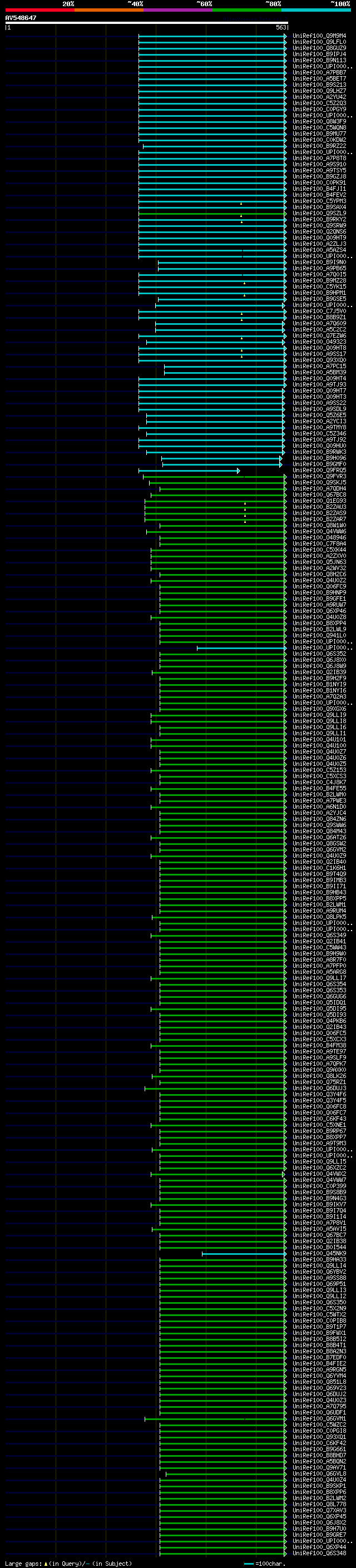Select the UniRef100_Q9FVR3 label
The height and width of the screenshot is (1568, 356).
pos(319,477)
